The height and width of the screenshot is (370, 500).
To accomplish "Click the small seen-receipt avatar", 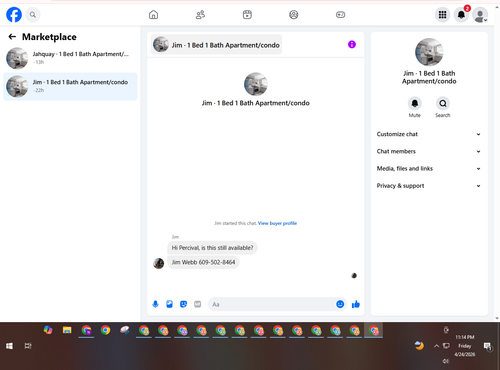I will [354, 276].
